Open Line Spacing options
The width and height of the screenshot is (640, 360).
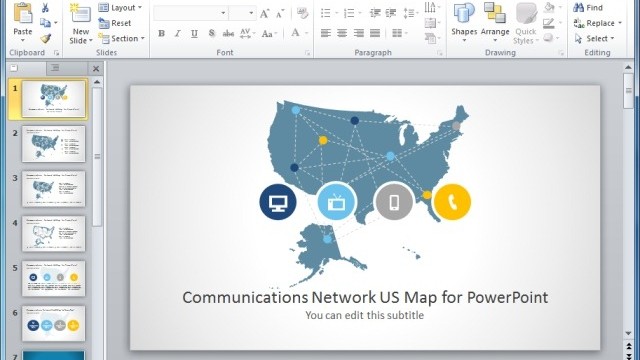click(x=411, y=13)
